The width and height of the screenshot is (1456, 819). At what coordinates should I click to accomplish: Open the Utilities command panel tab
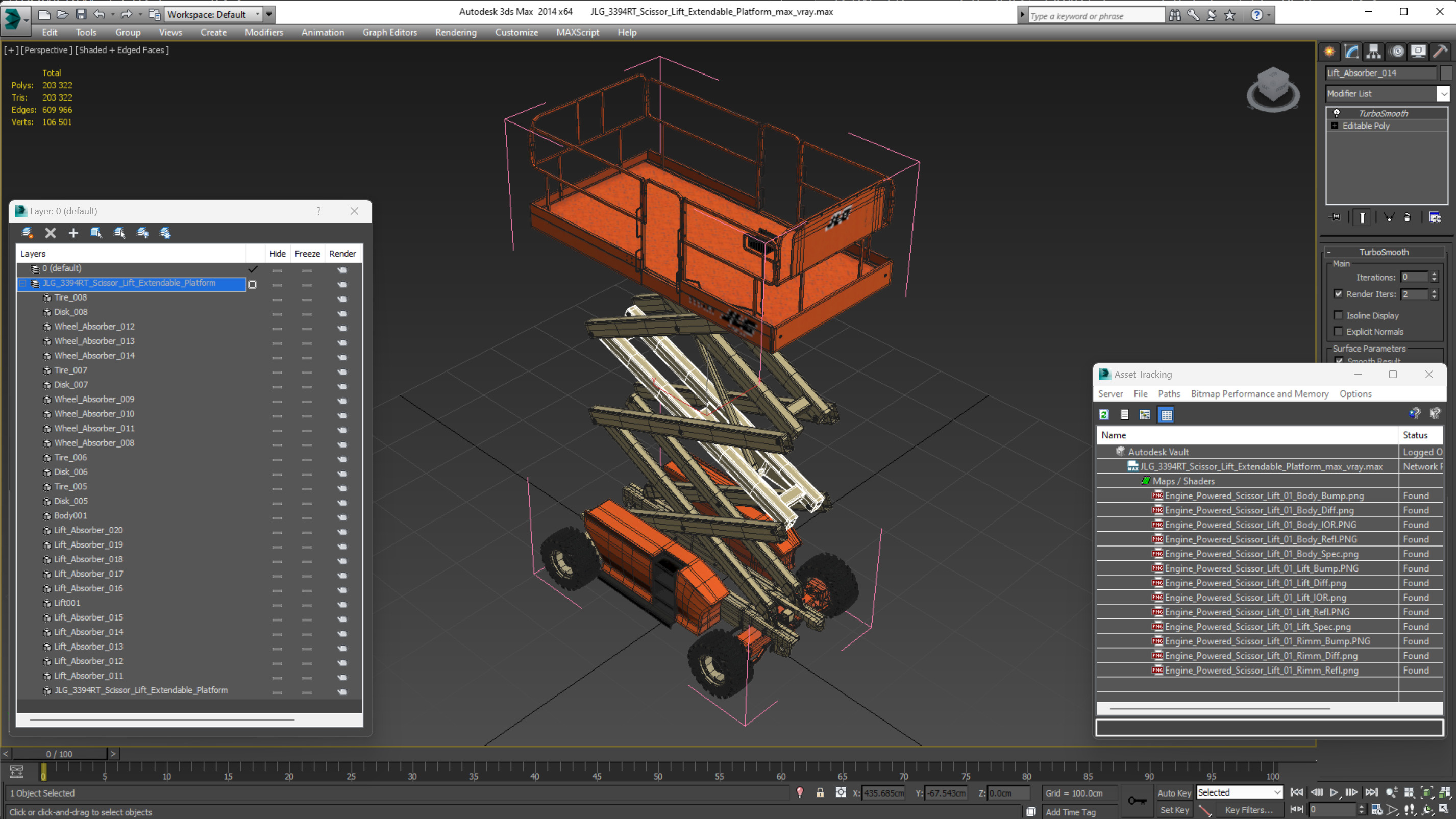[x=1440, y=52]
